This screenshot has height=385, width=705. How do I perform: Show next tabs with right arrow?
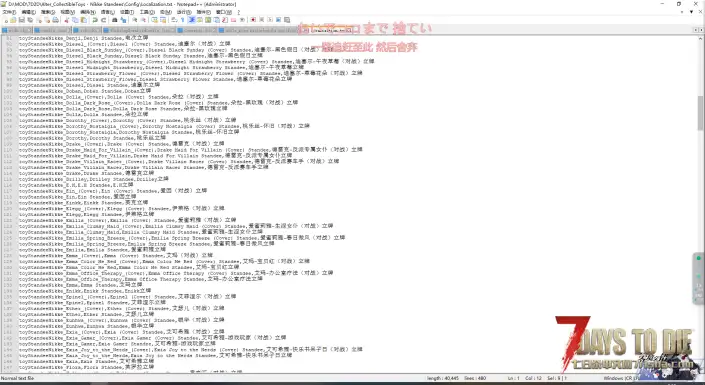[701, 30]
